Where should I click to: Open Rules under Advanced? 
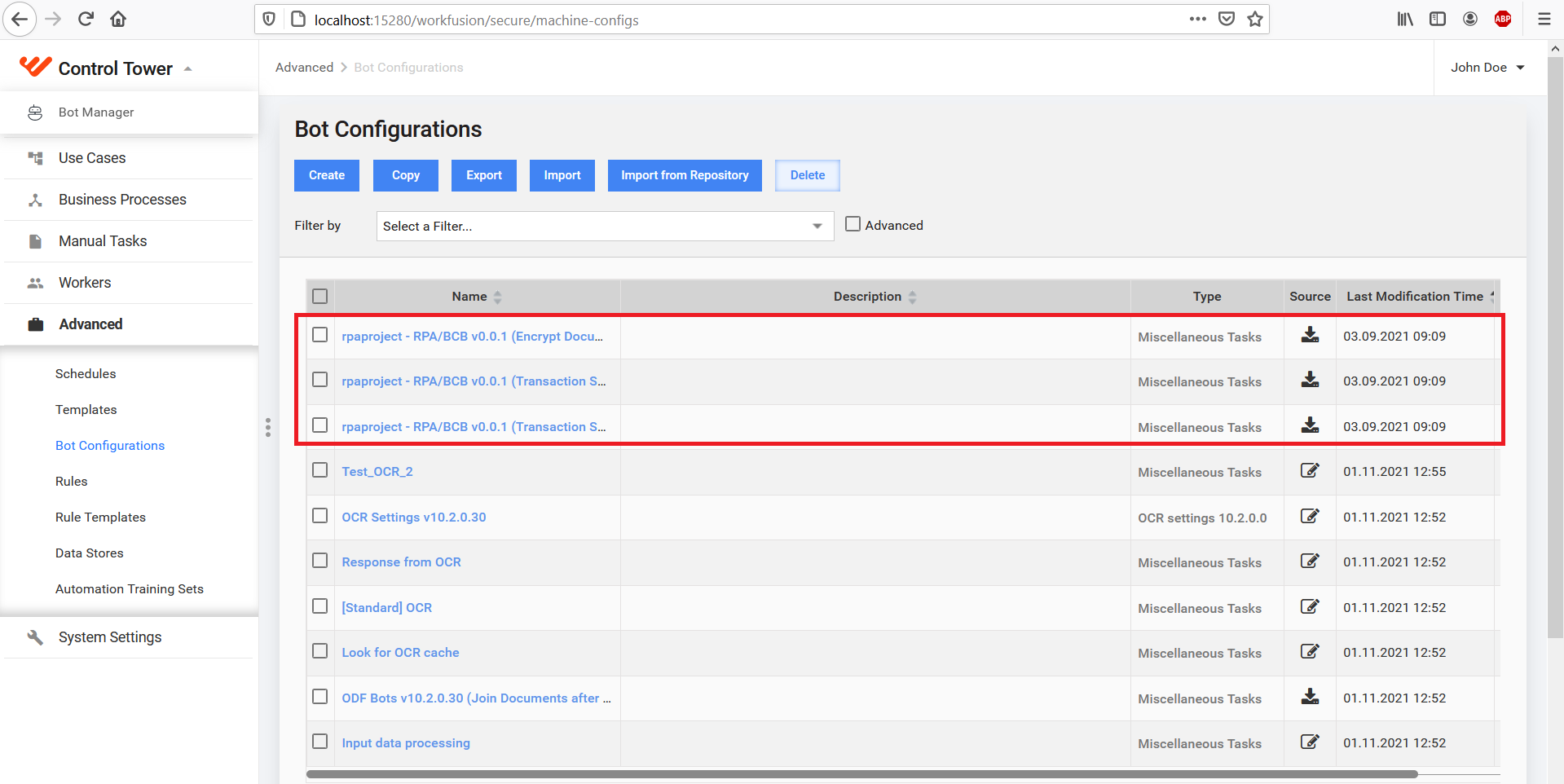pyautogui.click(x=72, y=481)
